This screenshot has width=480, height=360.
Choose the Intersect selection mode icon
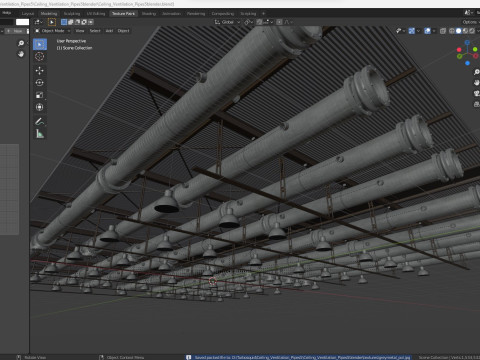(91, 22)
